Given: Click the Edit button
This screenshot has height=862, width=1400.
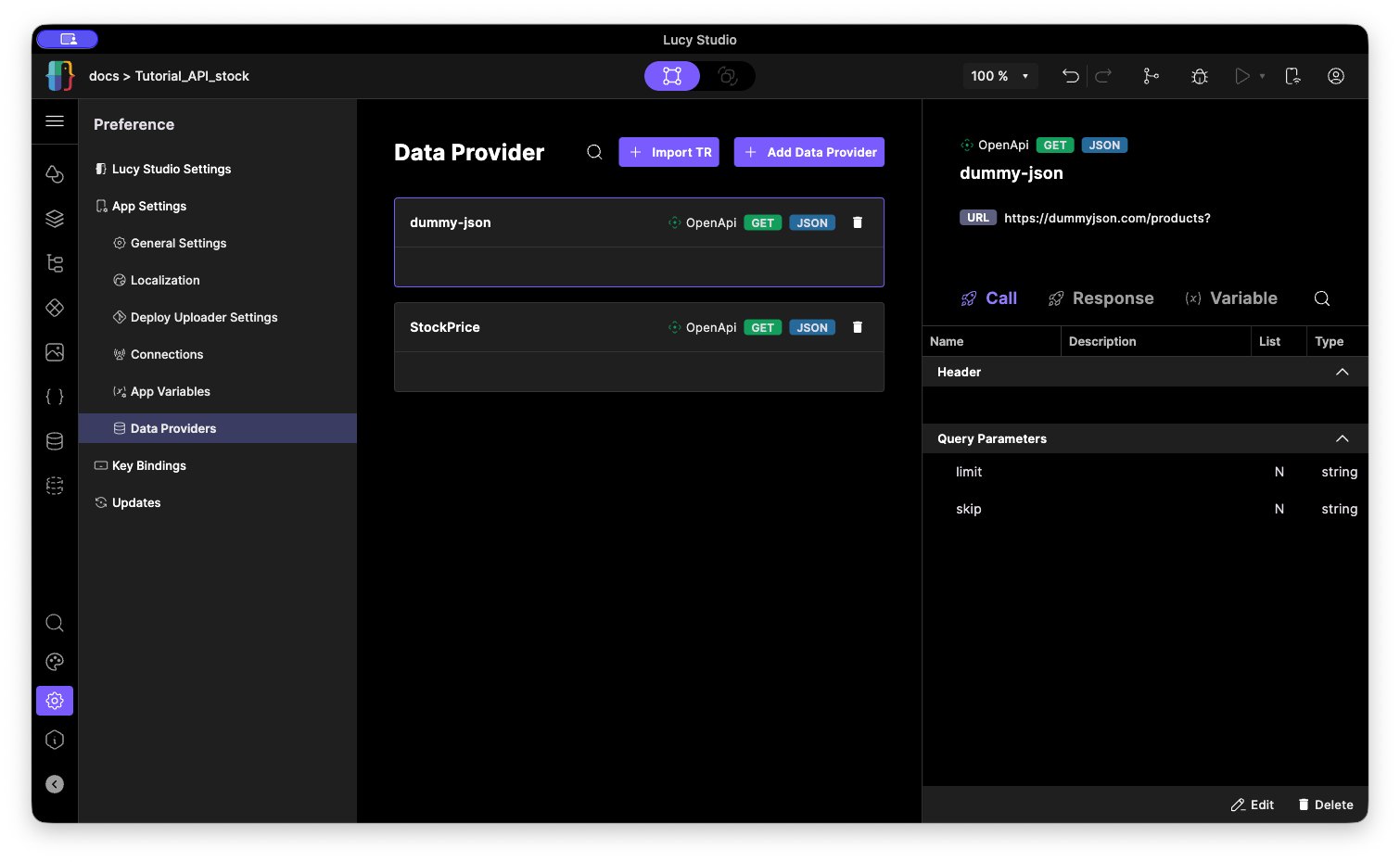Looking at the screenshot, I should [x=1253, y=805].
